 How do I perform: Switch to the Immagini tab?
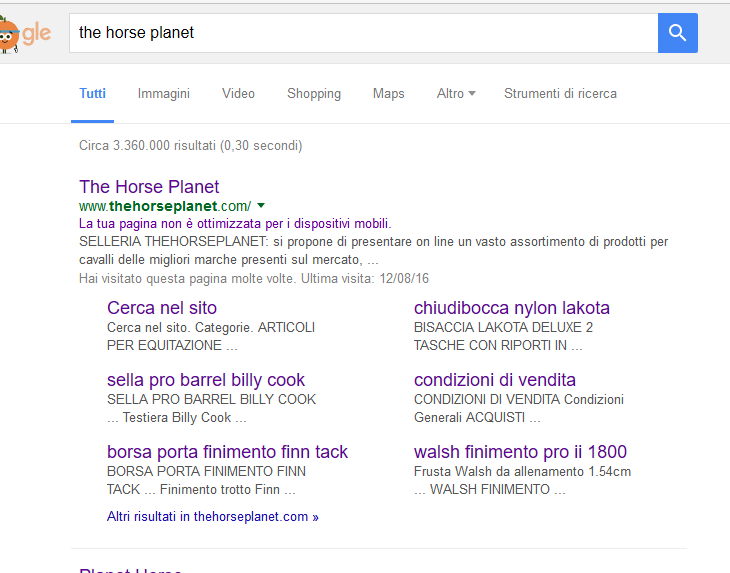tap(164, 94)
